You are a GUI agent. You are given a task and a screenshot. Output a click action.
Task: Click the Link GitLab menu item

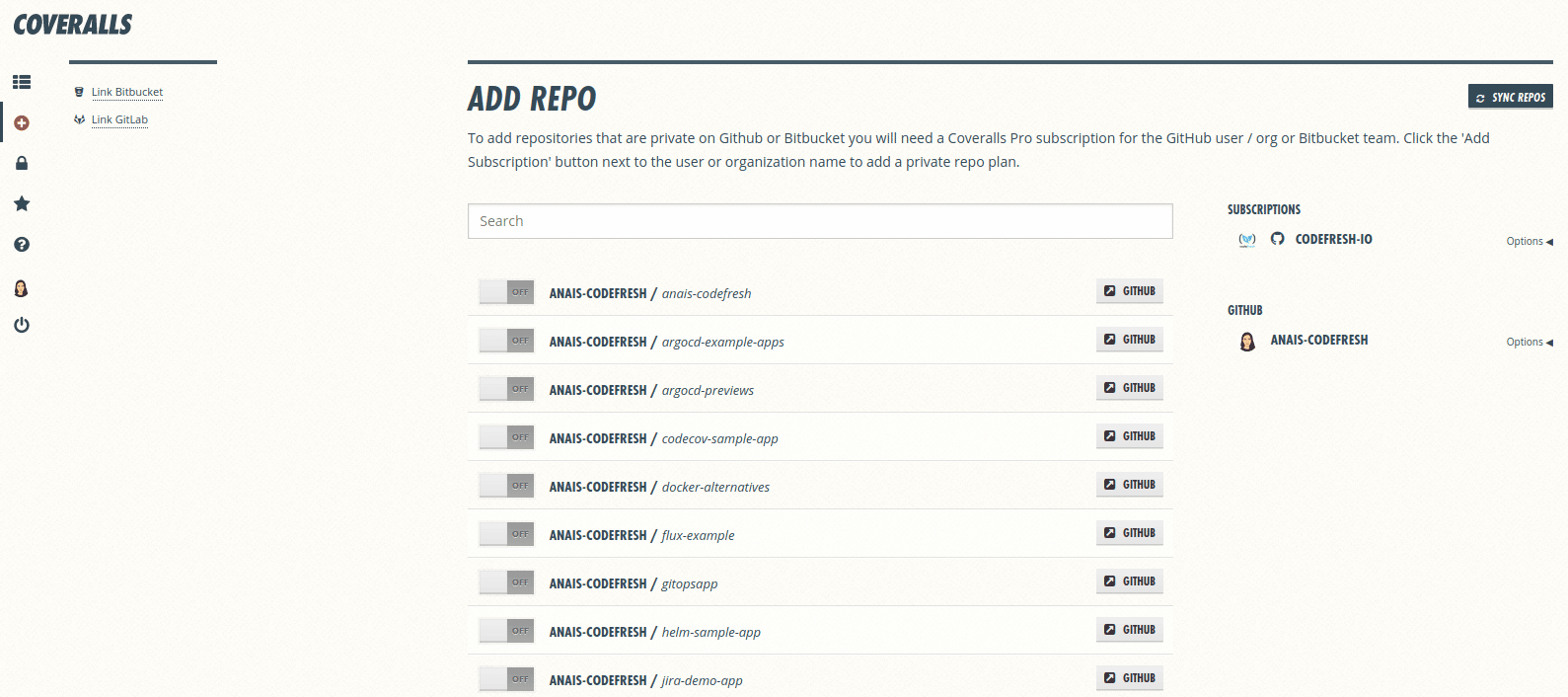(119, 119)
